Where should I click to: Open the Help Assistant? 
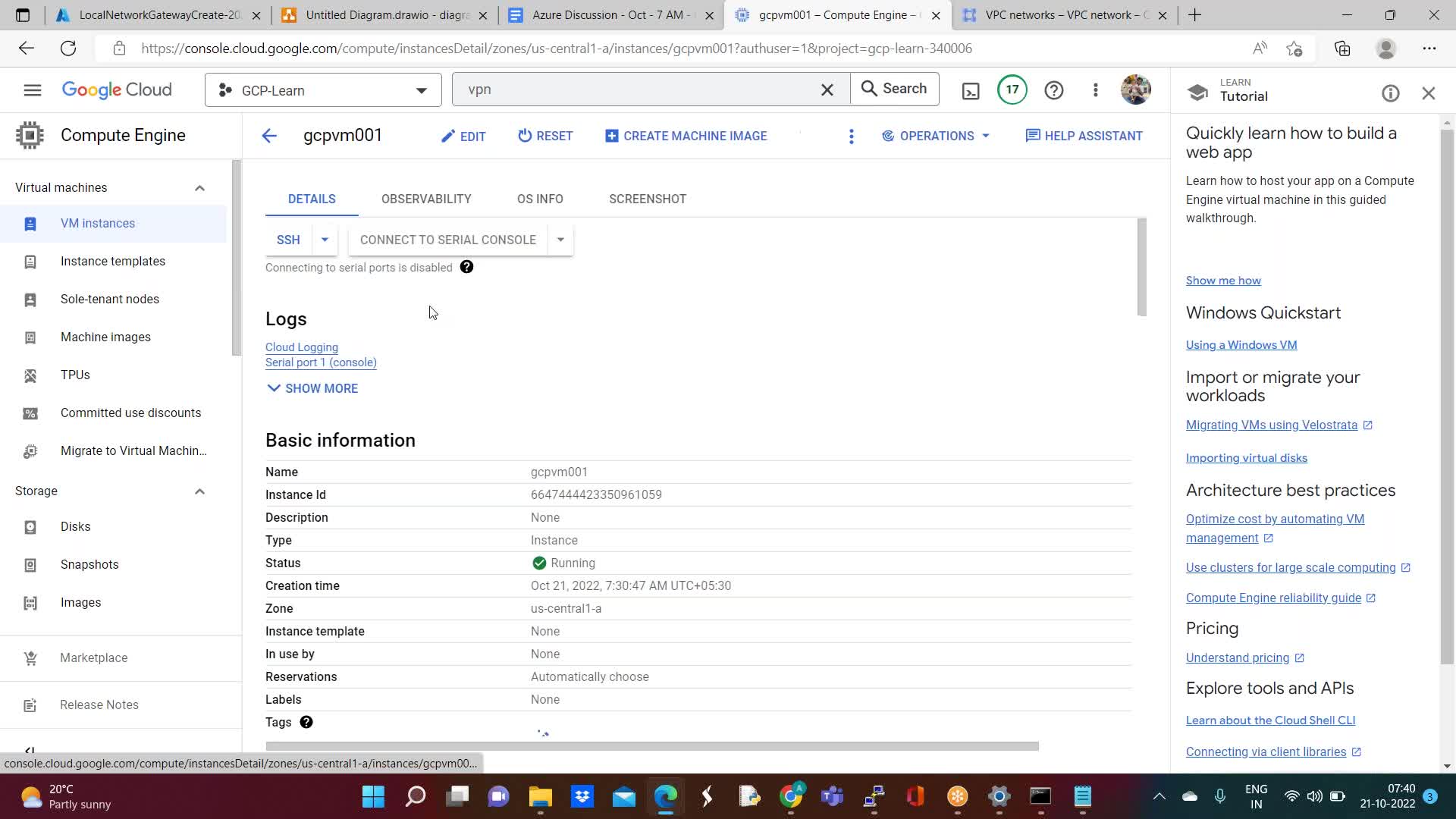pyautogui.click(x=1084, y=136)
